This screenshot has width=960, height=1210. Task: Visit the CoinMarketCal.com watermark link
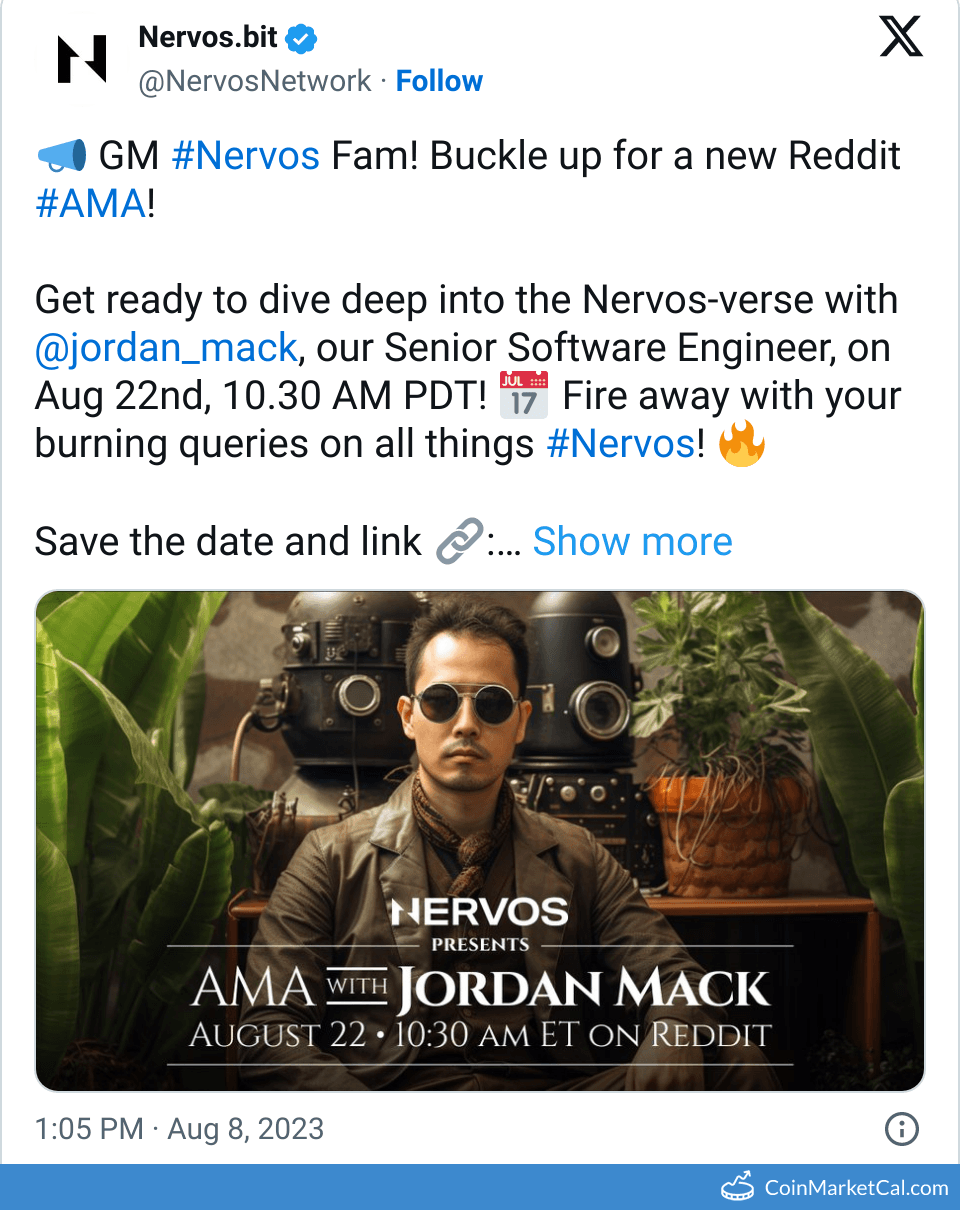click(856, 1188)
